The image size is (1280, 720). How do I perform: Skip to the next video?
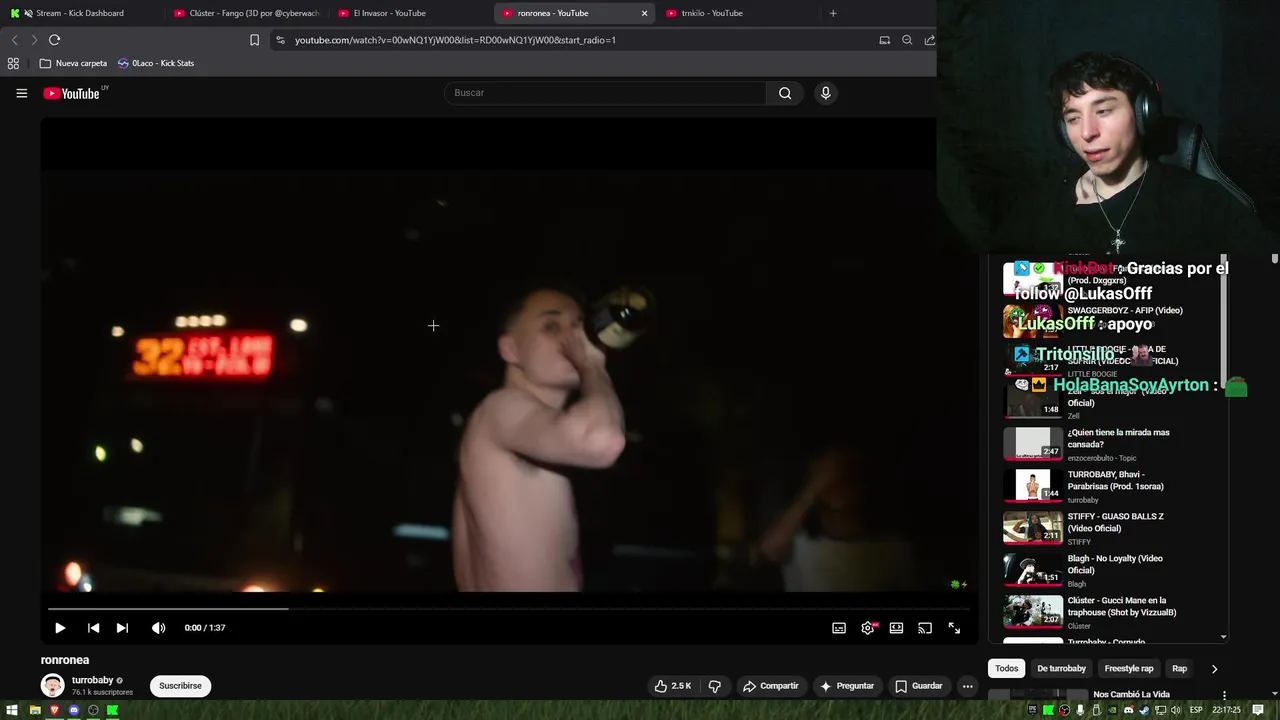(122, 628)
